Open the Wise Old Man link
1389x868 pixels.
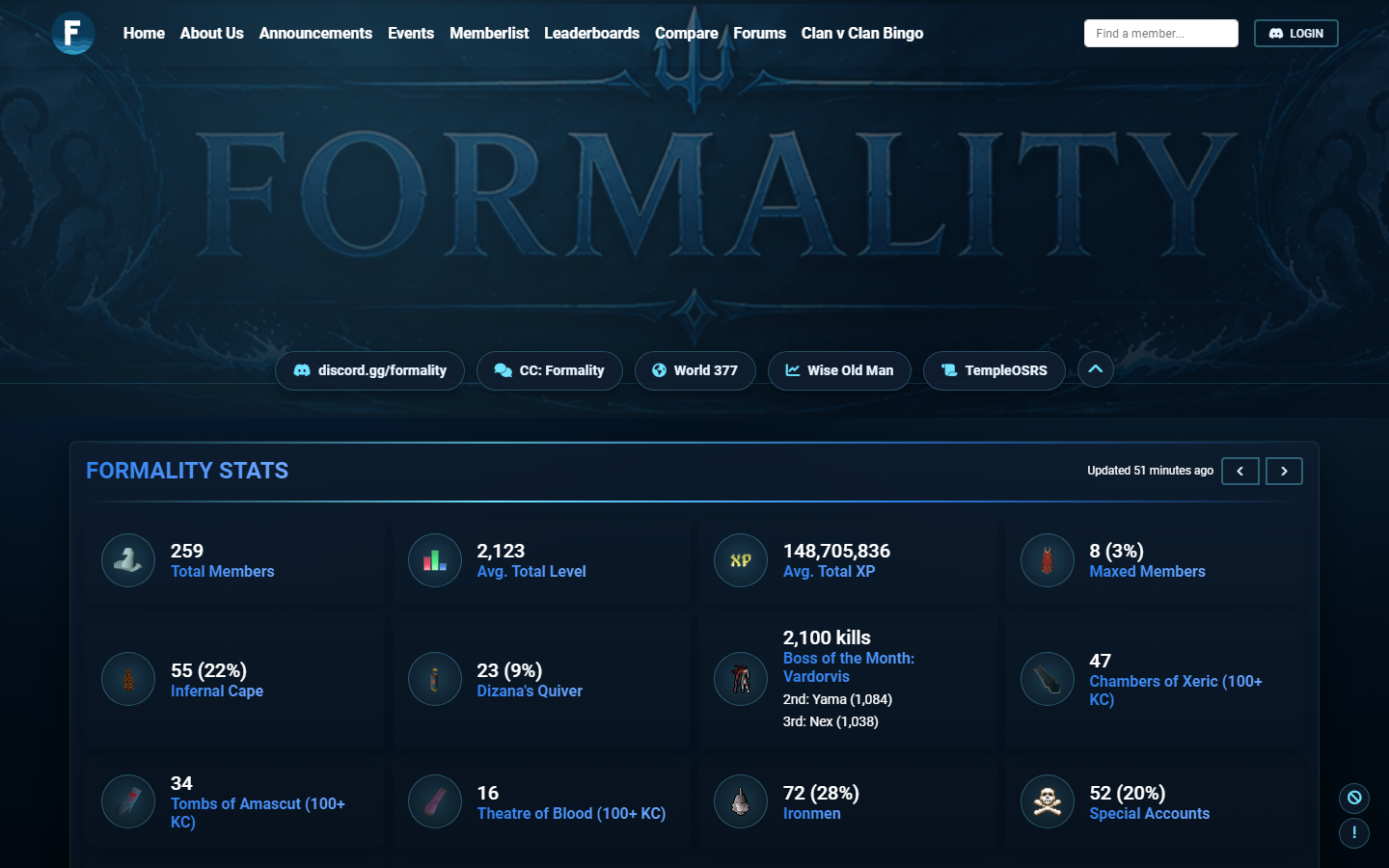[x=839, y=370]
